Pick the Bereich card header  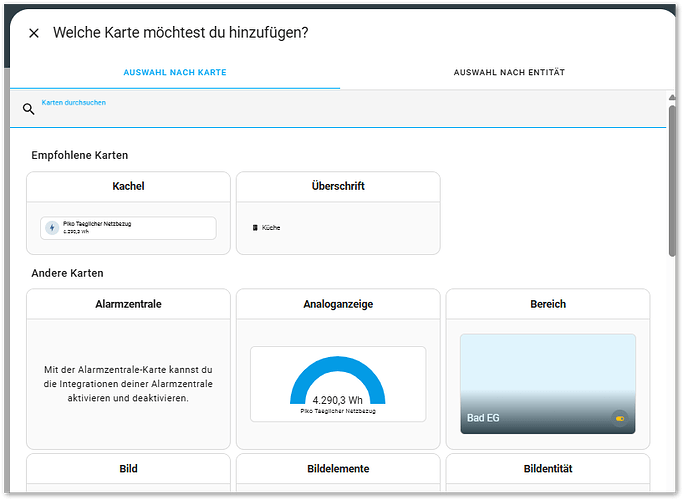click(x=548, y=304)
